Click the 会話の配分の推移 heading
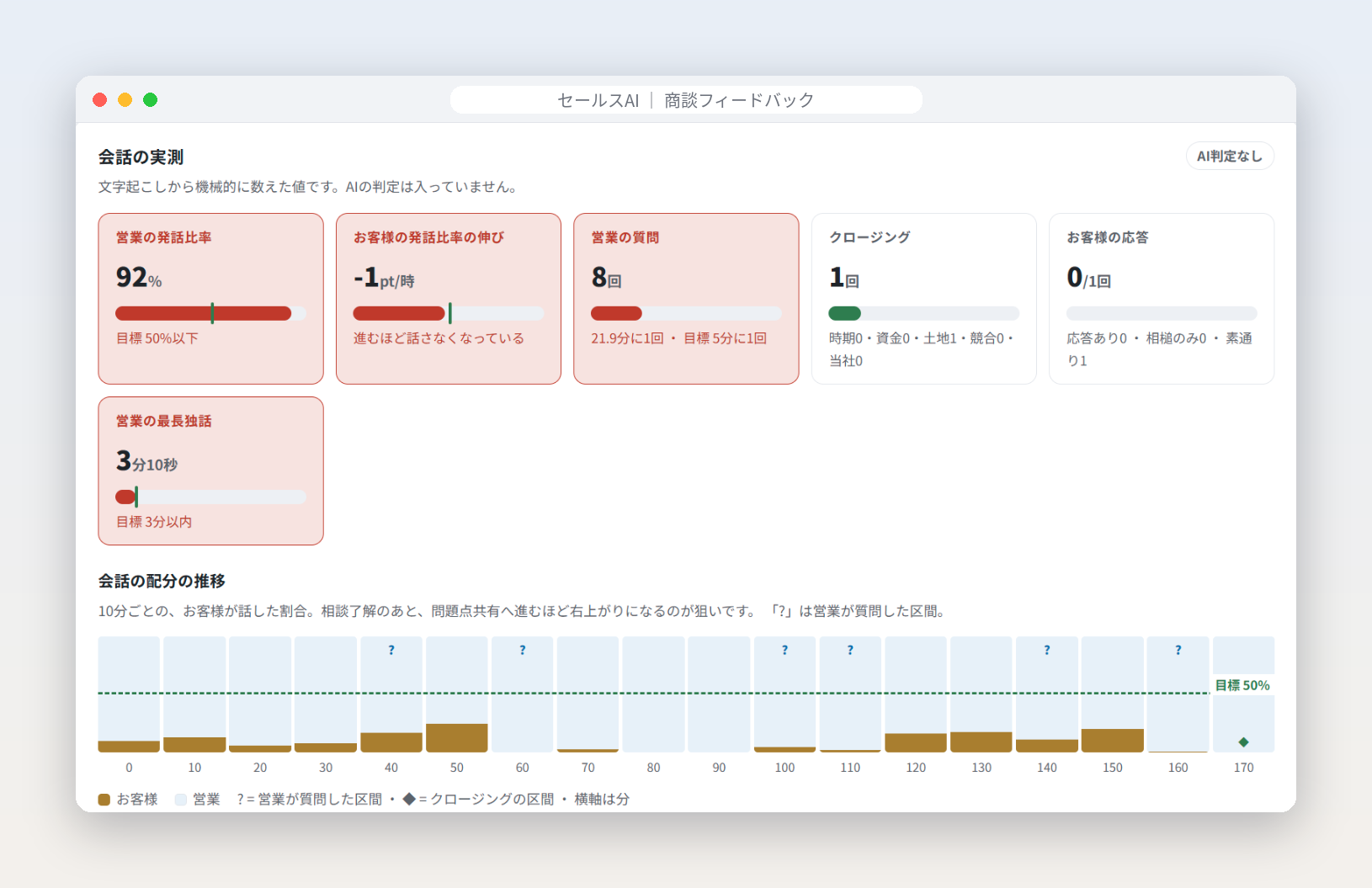This screenshot has width=1372, height=888. click(x=162, y=582)
